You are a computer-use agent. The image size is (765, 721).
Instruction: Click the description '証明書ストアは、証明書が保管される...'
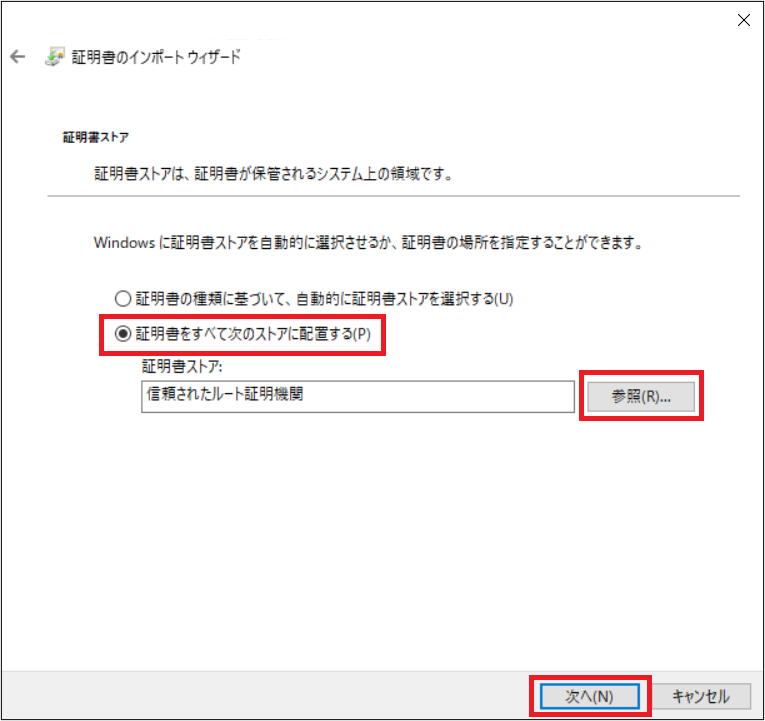click(x=268, y=174)
